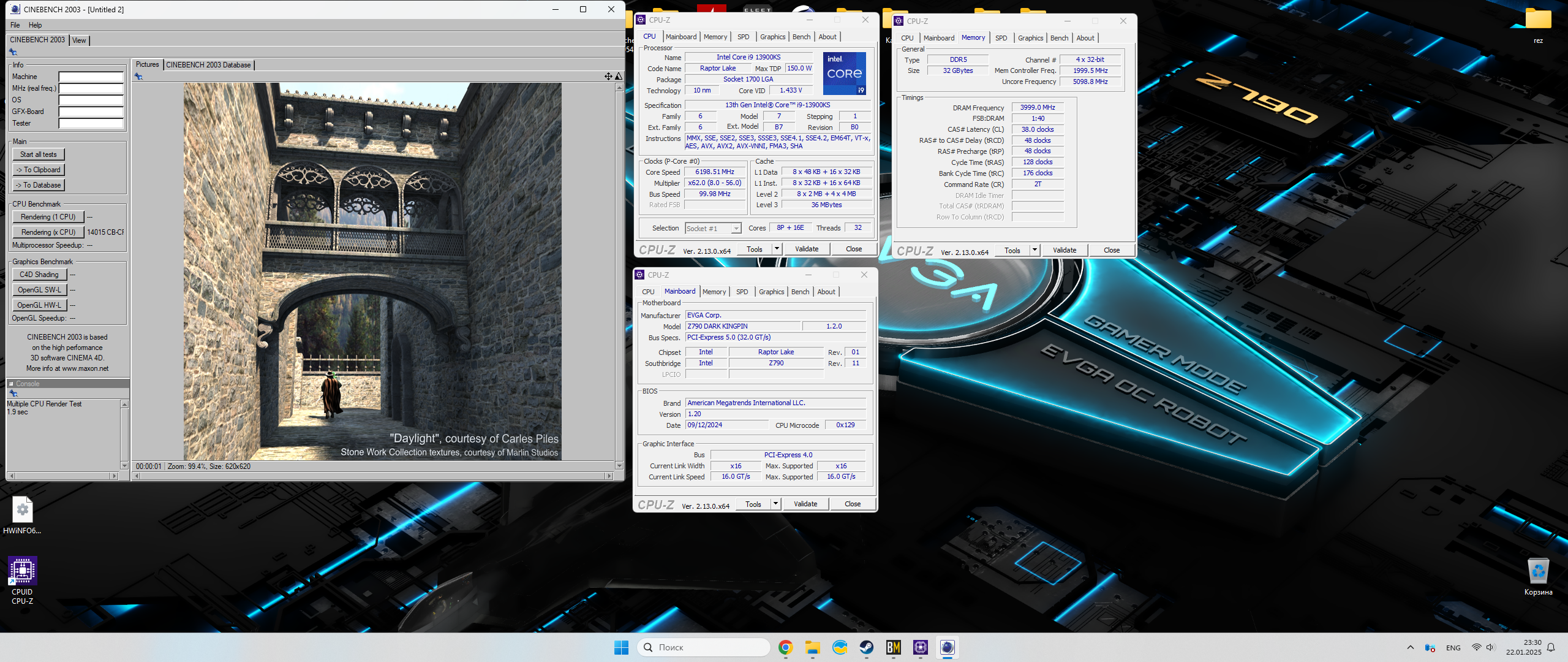
Task: Open the network Wi-Fi tray icon
Action: (1477, 647)
